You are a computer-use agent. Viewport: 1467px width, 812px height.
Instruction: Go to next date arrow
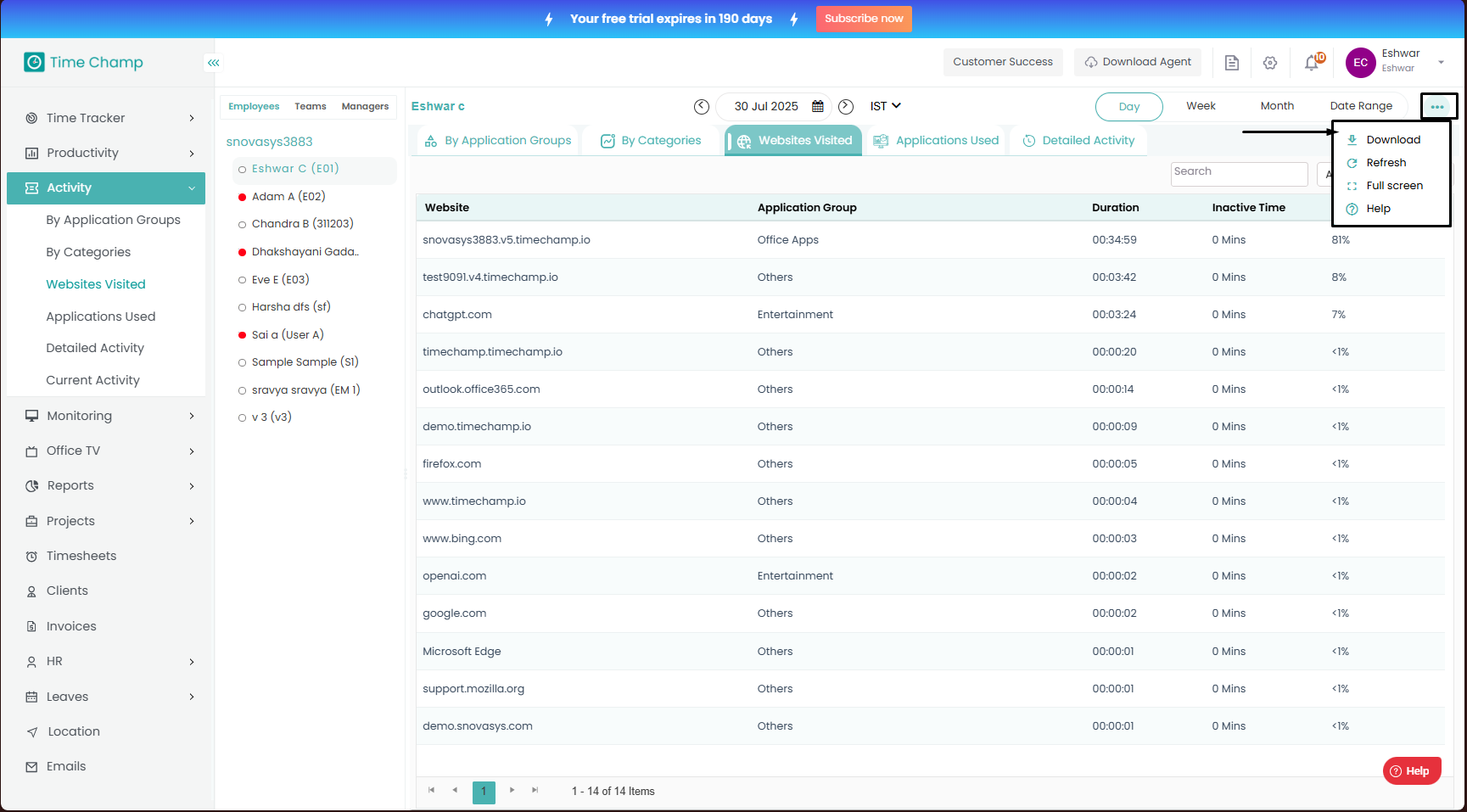point(846,107)
